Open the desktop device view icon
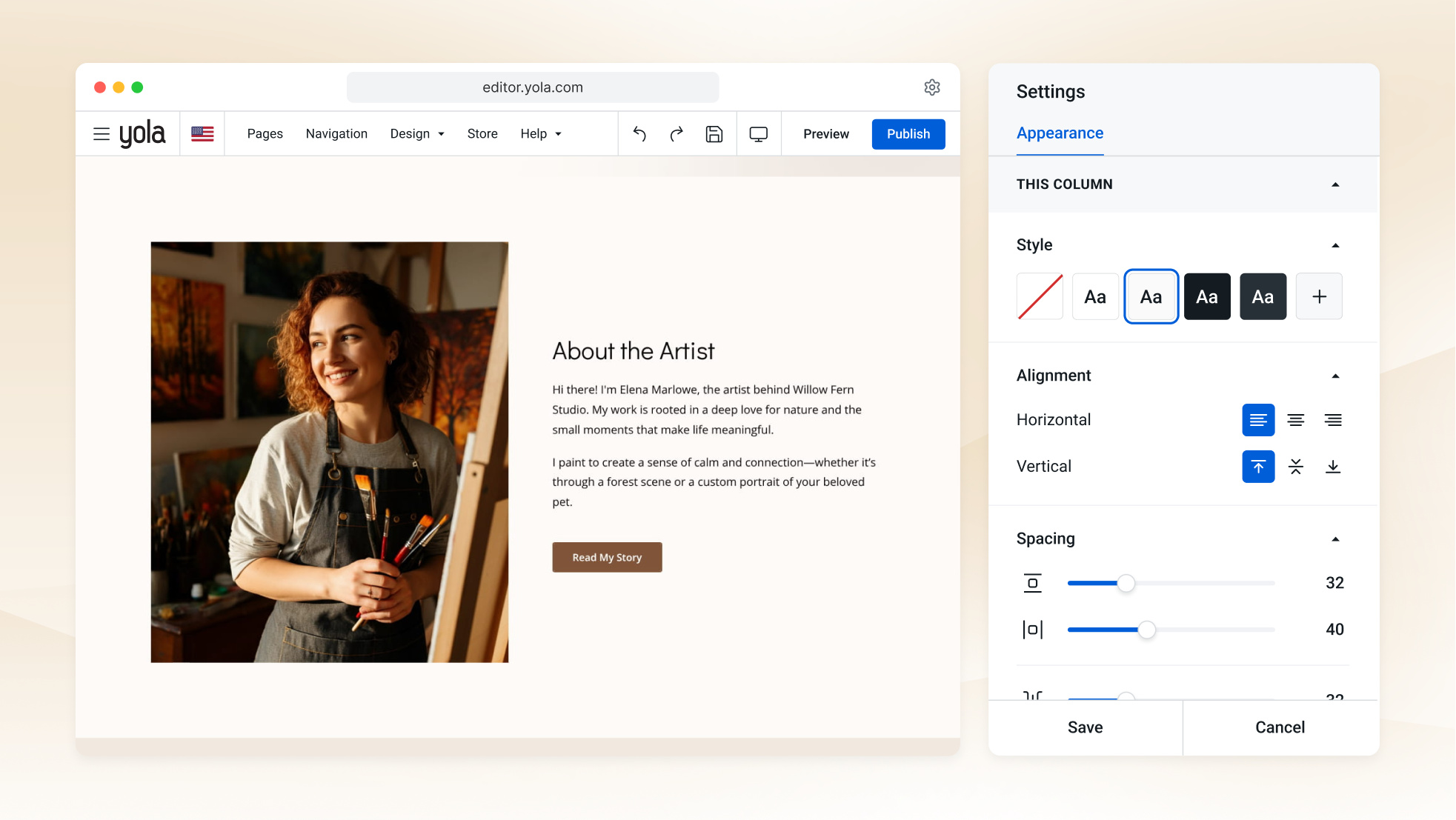This screenshot has height=820, width=1456. tap(759, 134)
